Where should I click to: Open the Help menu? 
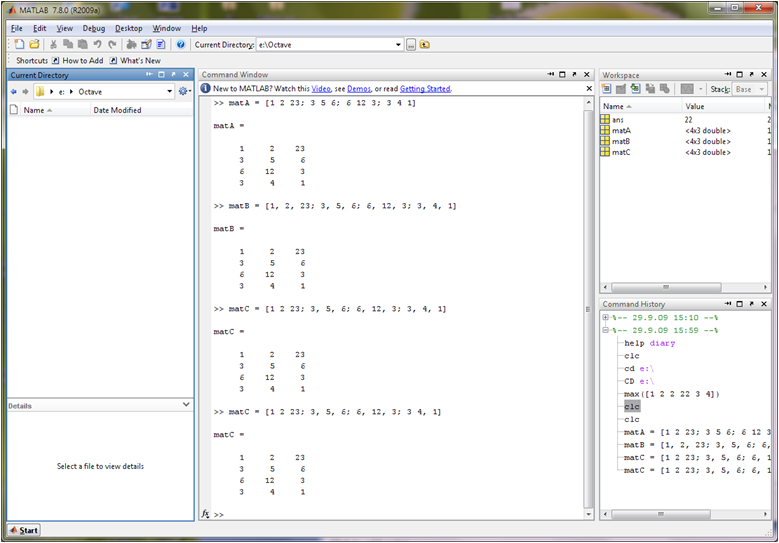coord(199,28)
